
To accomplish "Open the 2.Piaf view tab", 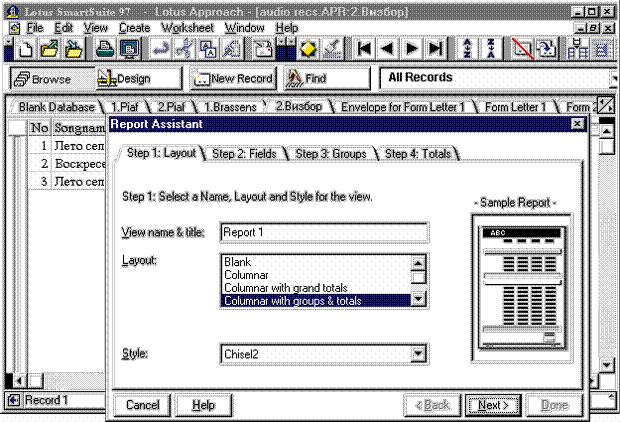I will [171, 107].
